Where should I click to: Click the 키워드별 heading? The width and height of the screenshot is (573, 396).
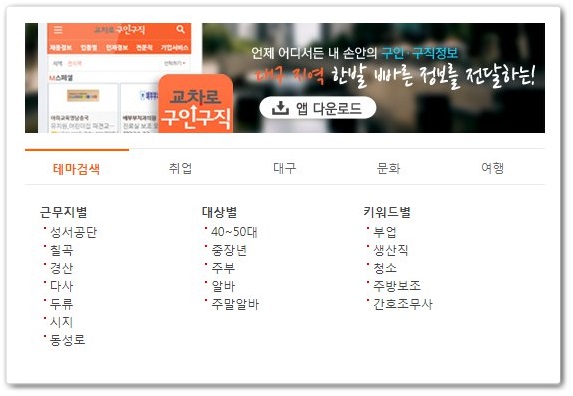(x=387, y=212)
